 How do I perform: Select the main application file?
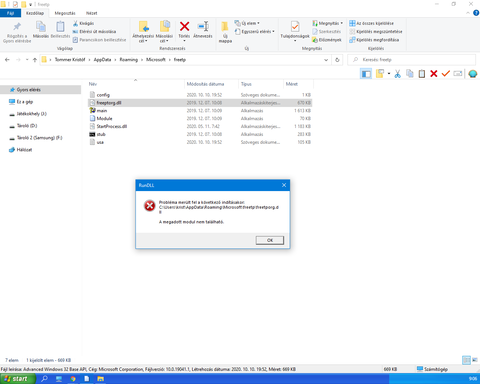coord(200,111)
